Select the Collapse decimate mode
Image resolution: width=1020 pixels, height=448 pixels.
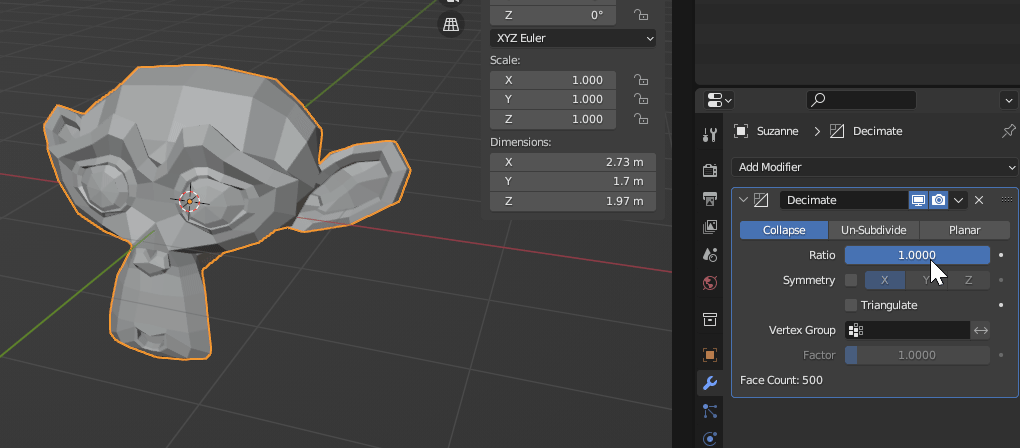784,230
